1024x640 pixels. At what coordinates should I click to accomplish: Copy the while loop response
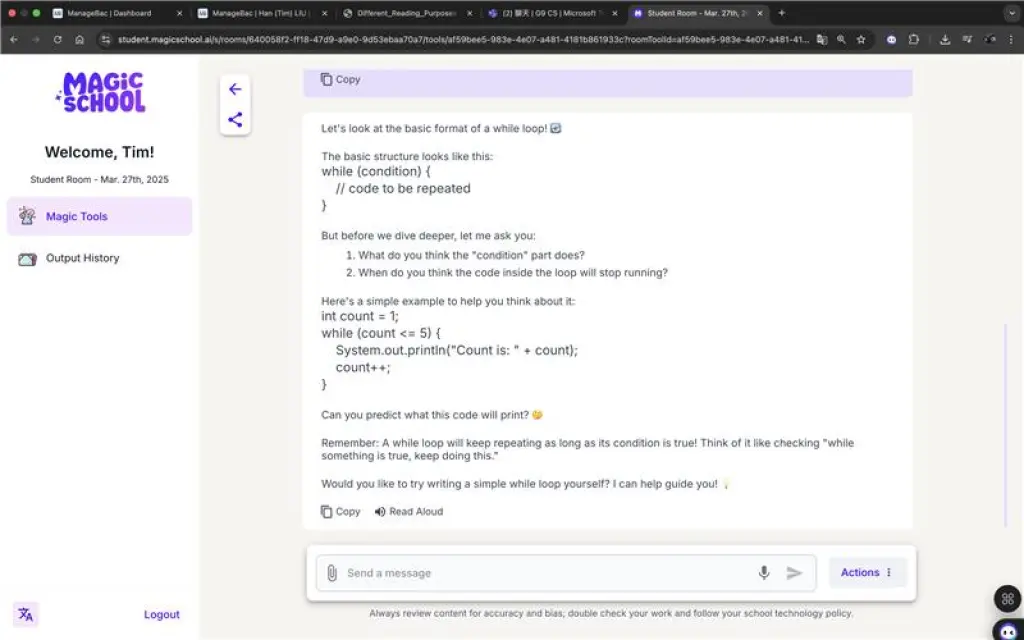click(x=340, y=511)
